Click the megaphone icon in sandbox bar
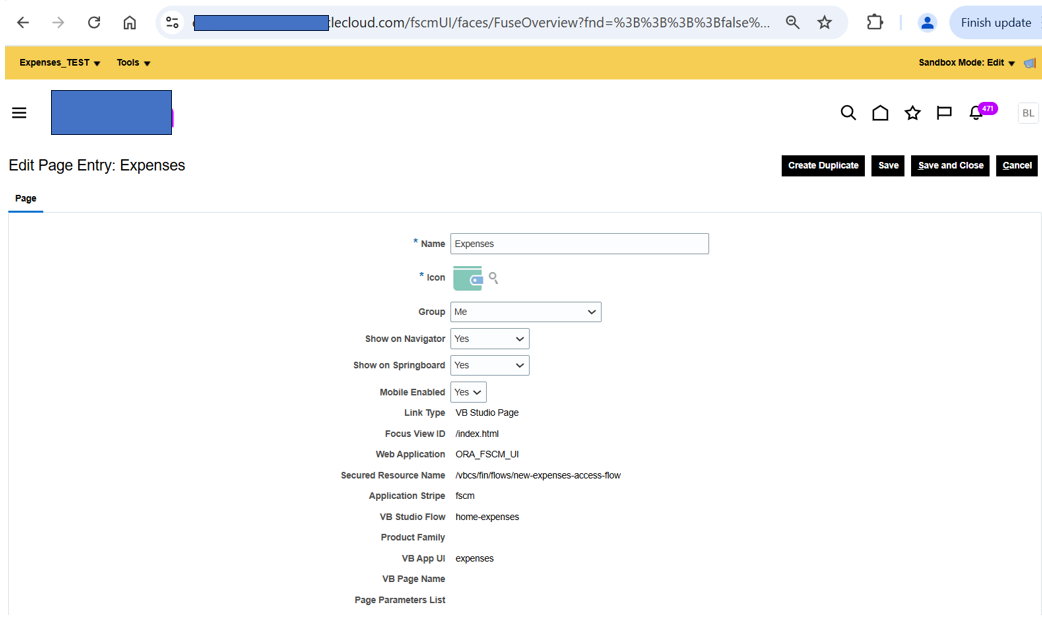Screen dimensions: 1042x622 (1029, 63)
